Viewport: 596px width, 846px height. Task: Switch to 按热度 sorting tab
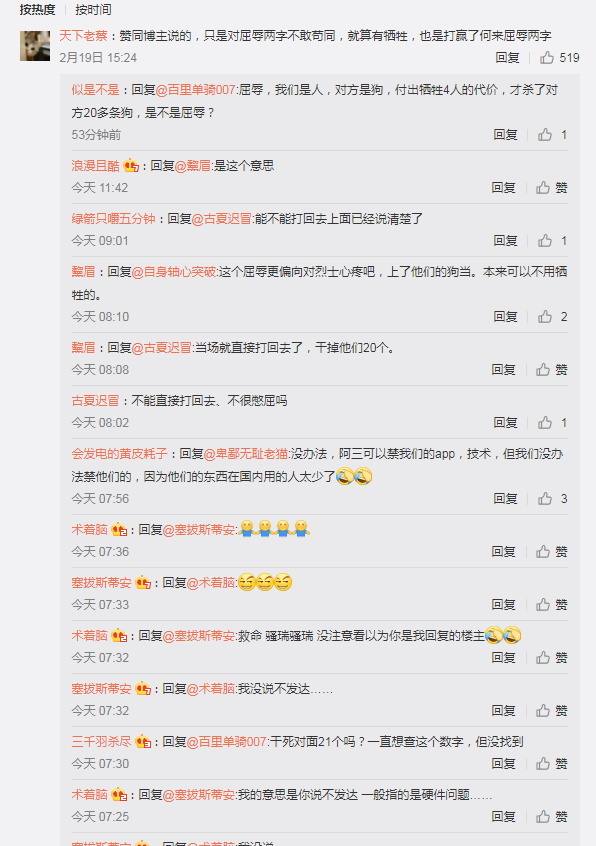(x=37, y=9)
